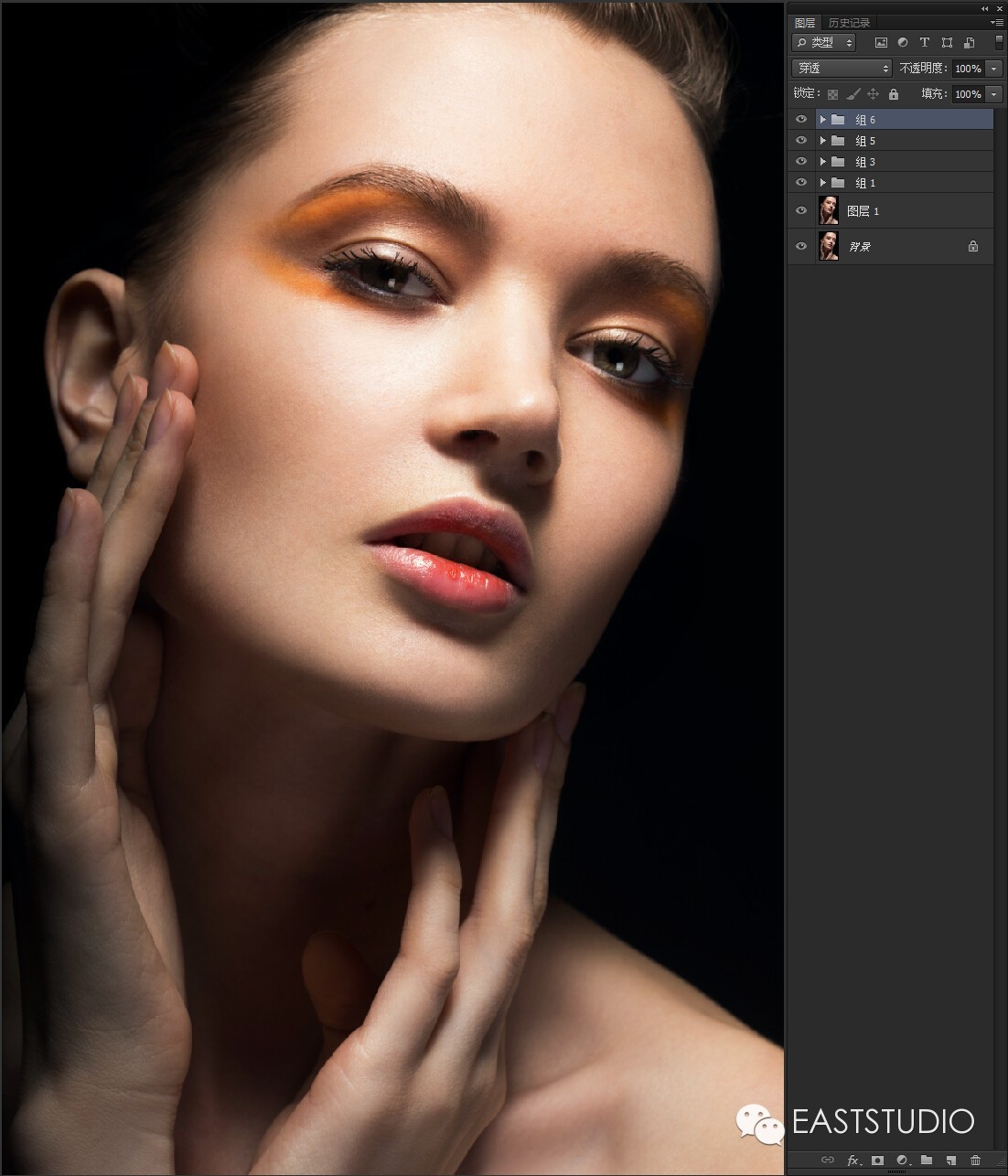Click the lock all padlock icon

coord(894,94)
